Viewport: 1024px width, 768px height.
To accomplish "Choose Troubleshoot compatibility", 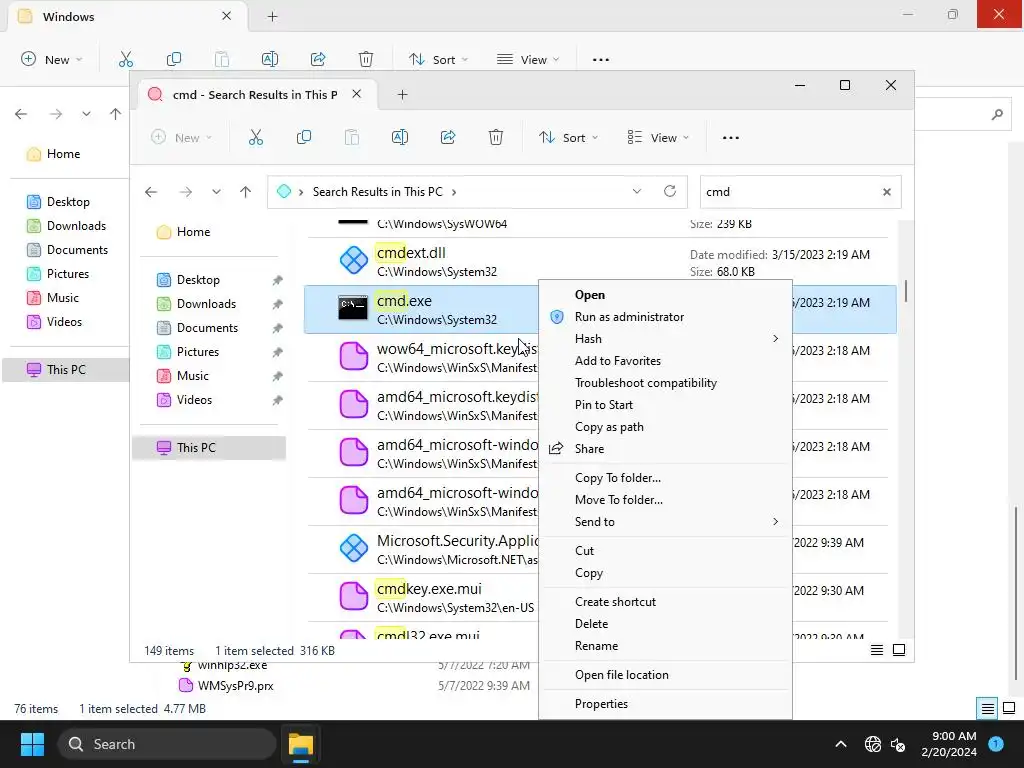I will point(665,383).
